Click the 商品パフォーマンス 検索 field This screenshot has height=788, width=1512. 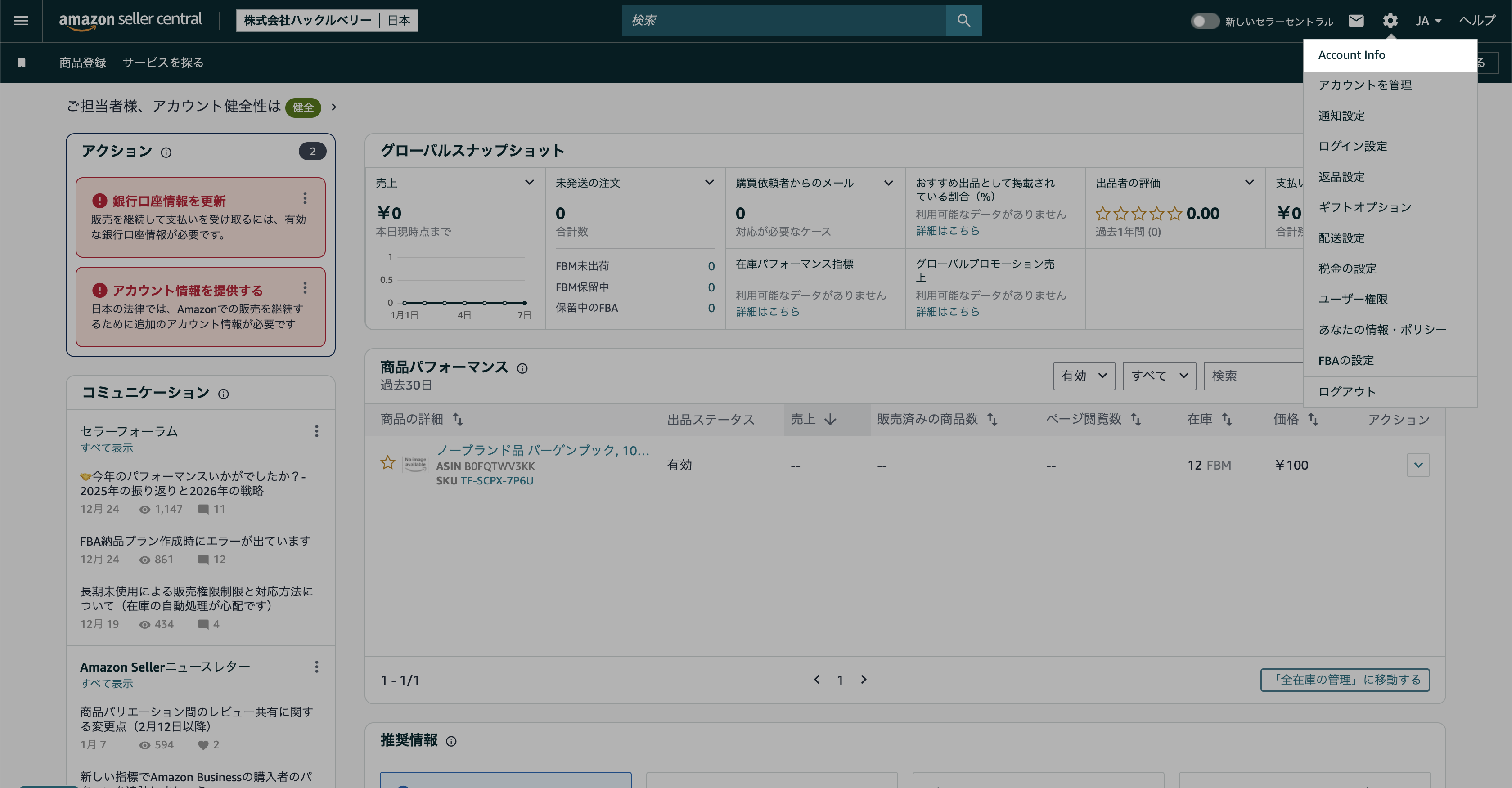(1254, 376)
